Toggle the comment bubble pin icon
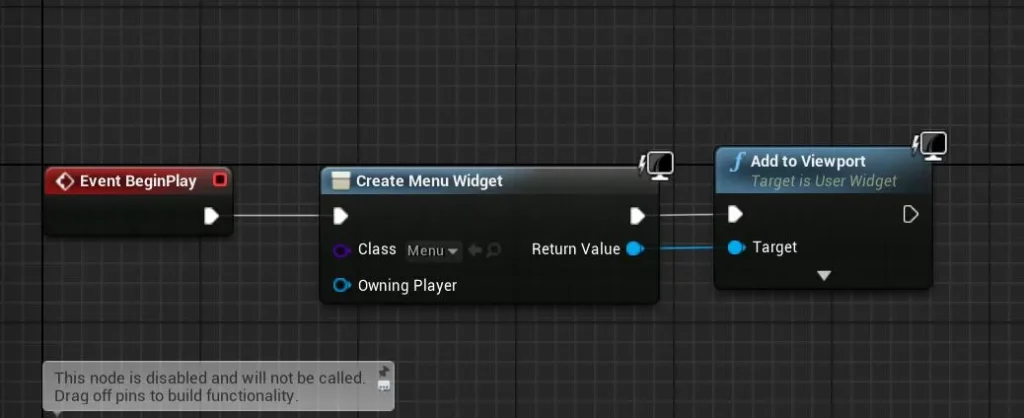The width and height of the screenshot is (1024, 418). pos(383,372)
